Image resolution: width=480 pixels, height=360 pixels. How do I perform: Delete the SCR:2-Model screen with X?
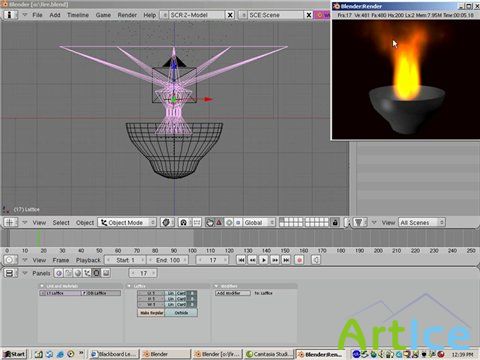[x=230, y=15]
